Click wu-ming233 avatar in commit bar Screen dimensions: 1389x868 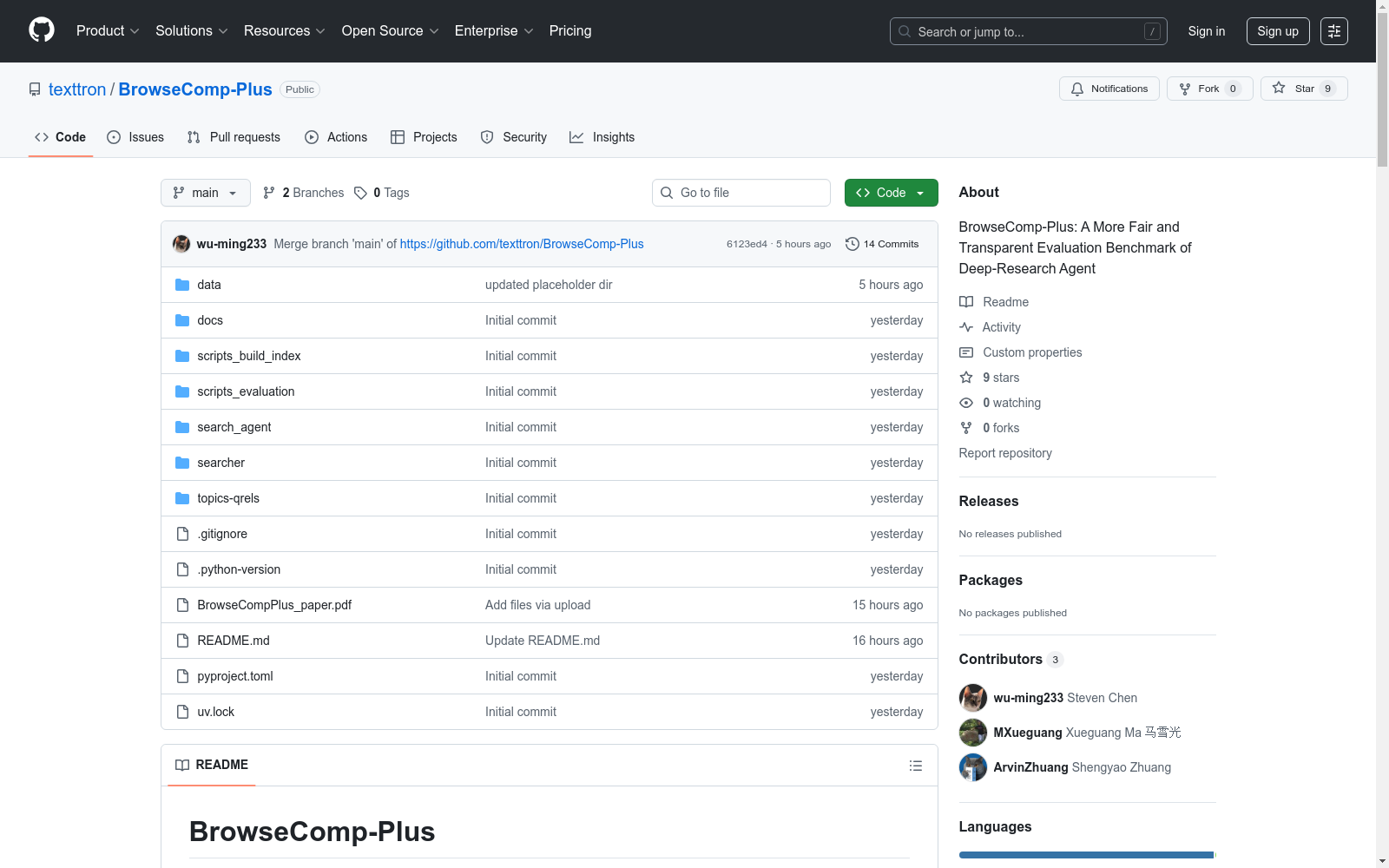click(x=181, y=244)
